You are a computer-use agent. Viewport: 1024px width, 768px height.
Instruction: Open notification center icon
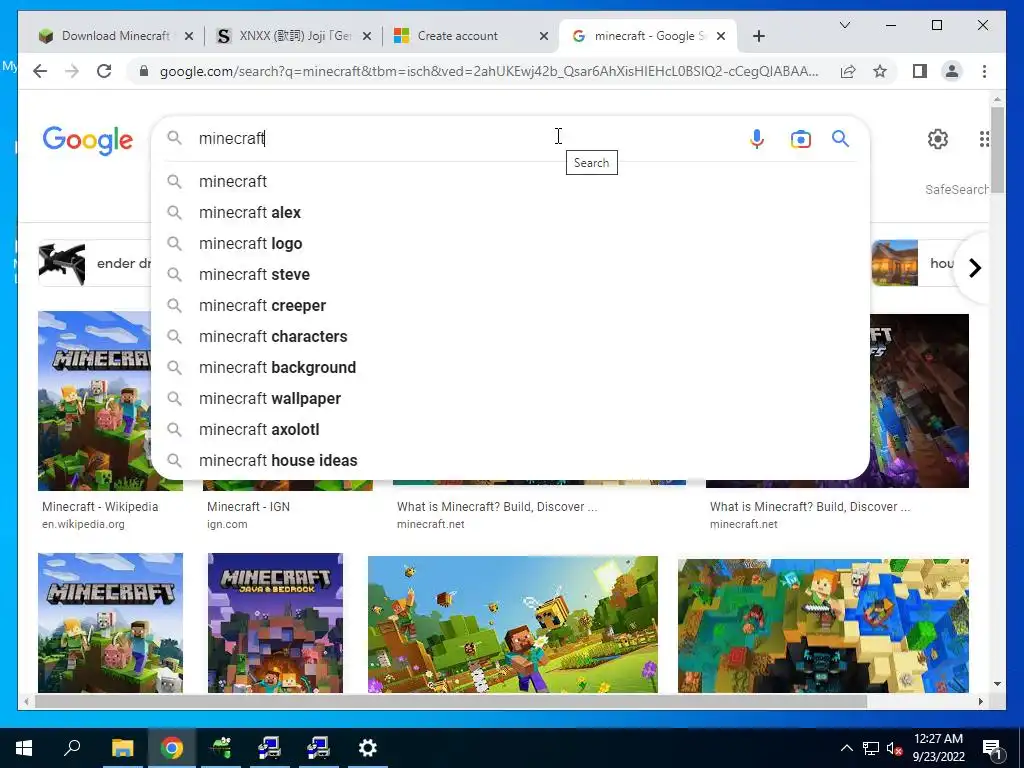click(x=991, y=748)
